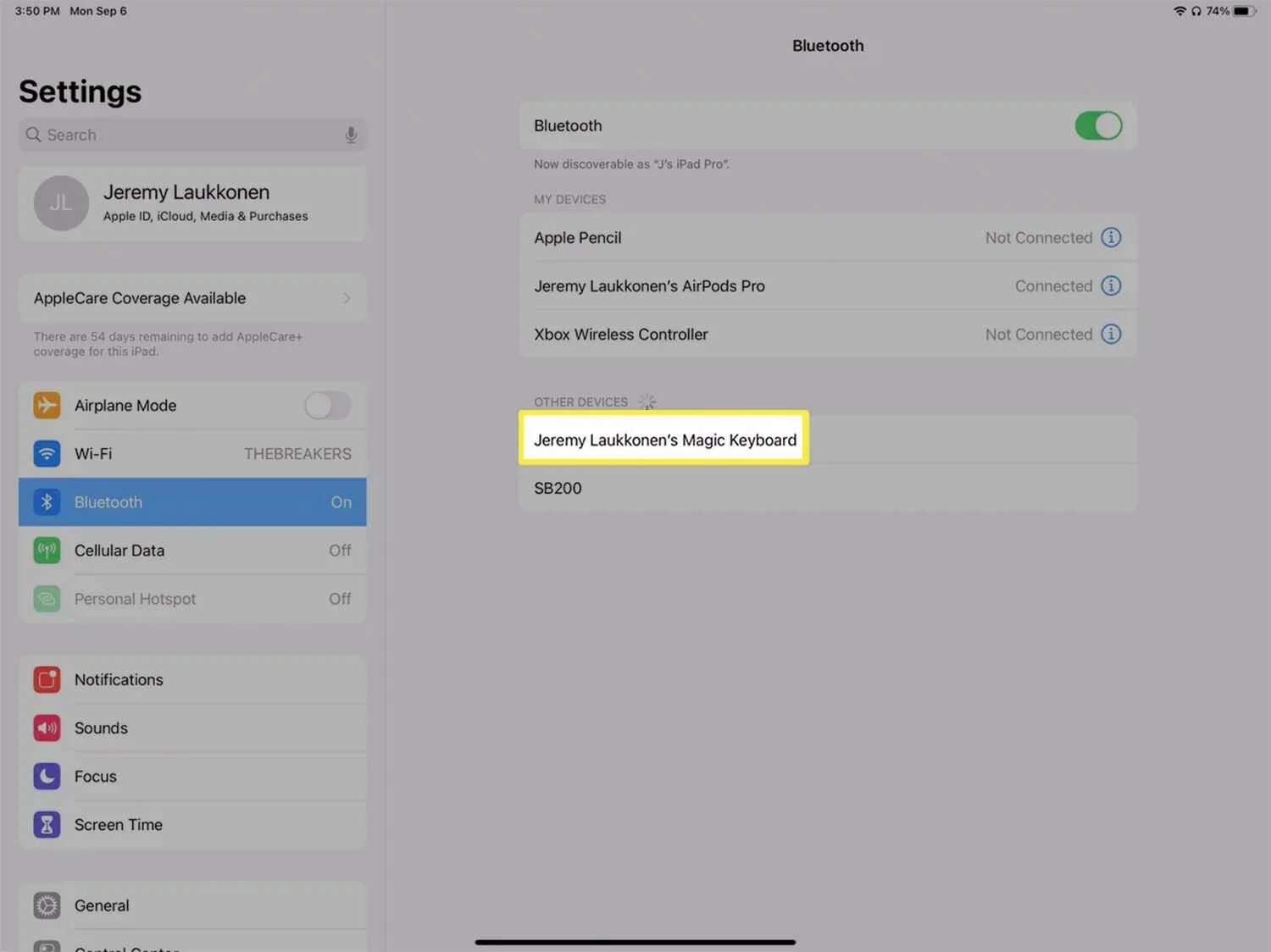
Task: Tap the Wi-Fi status bar icon
Action: [x=1179, y=11]
